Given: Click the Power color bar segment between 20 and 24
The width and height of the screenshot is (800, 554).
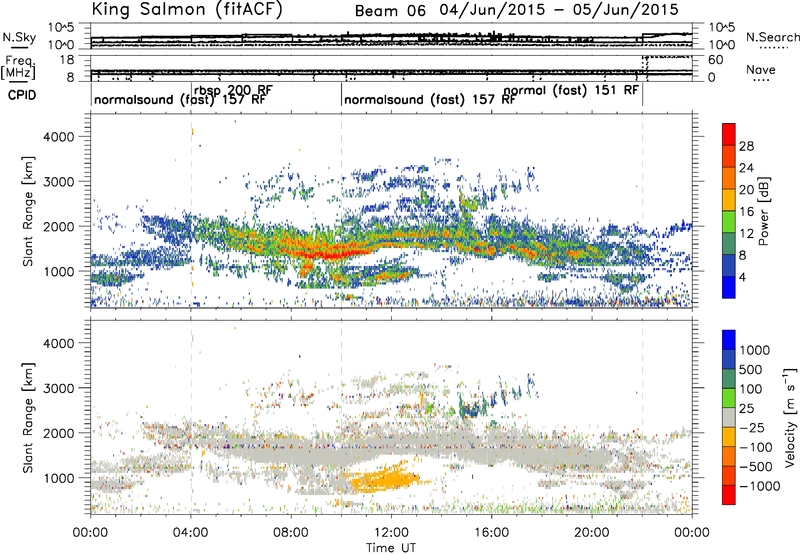Looking at the screenshot, I should tap(729, 178).
